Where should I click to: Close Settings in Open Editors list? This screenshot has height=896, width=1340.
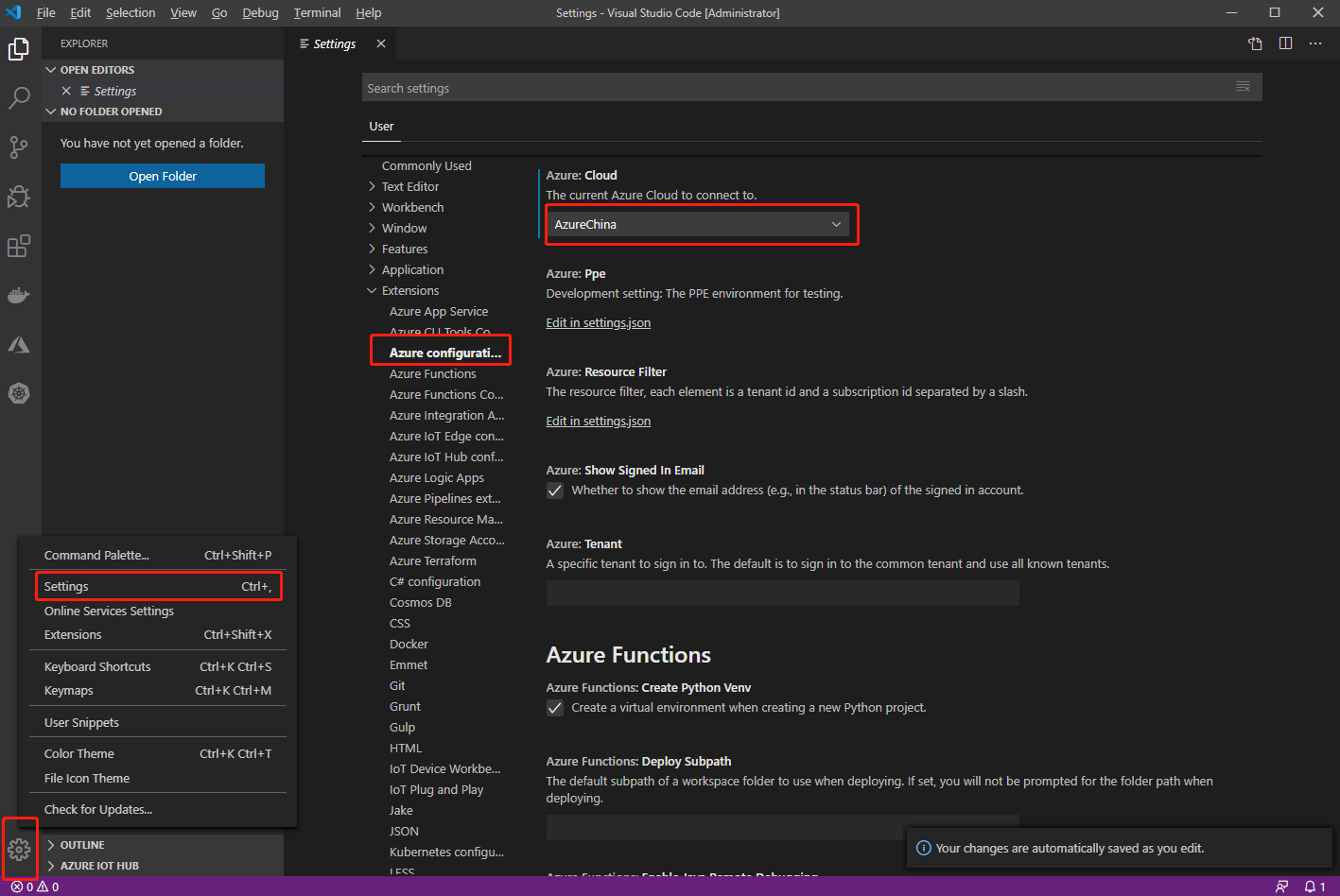tap(66, 91)
